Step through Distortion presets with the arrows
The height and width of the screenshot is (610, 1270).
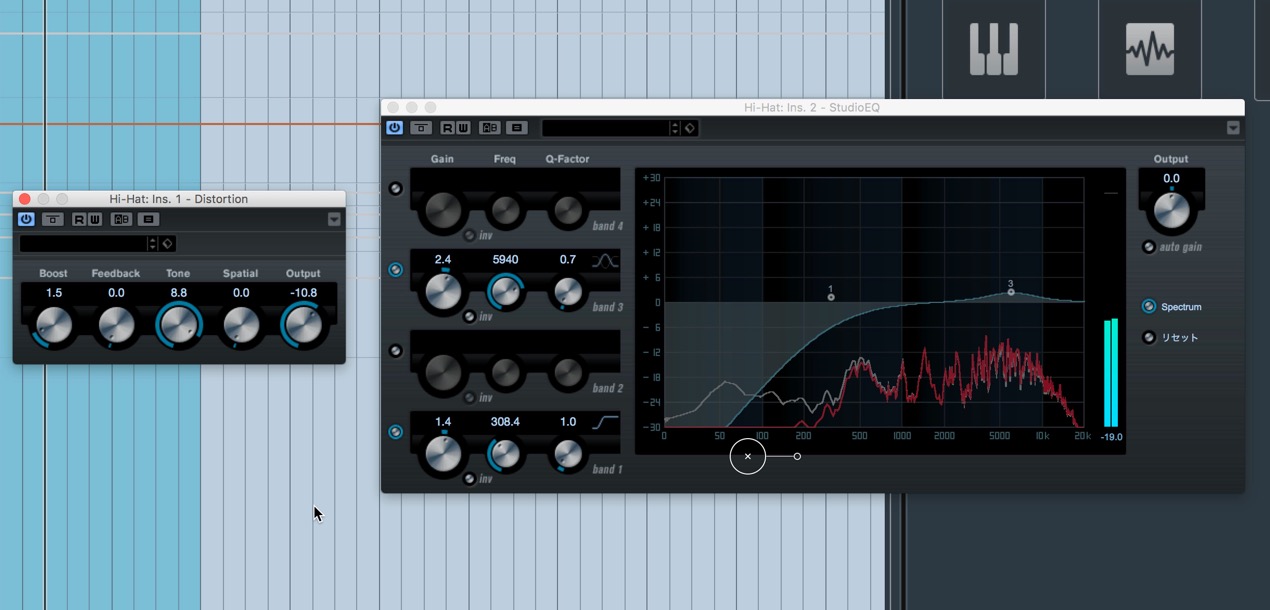point(152,244)
